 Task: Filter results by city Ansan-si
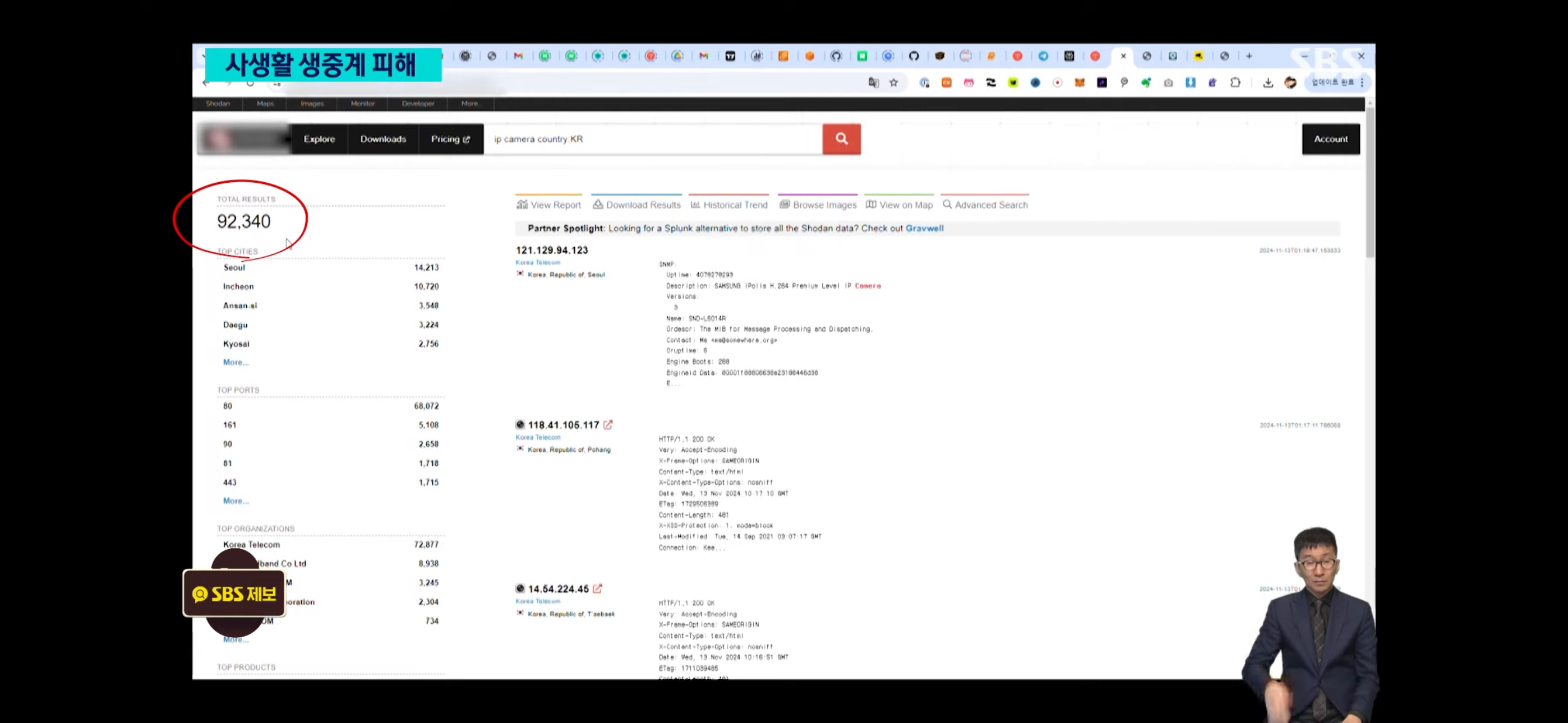pos(240,305)
